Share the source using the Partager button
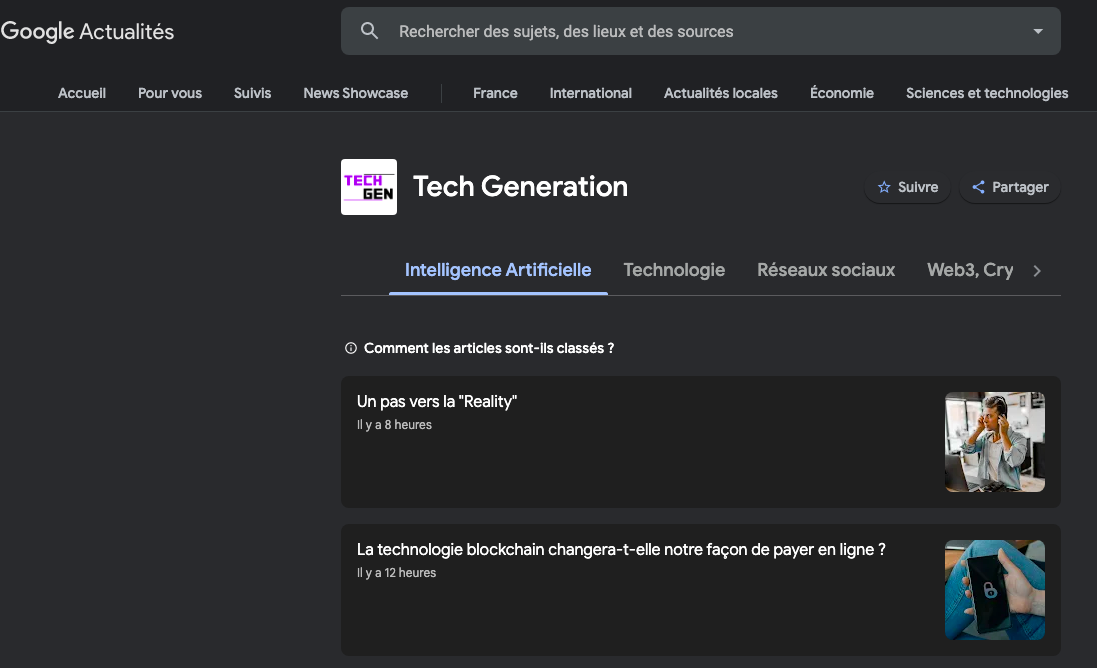This screenshot has width=1097, height=668. (x=1010, y=187)
